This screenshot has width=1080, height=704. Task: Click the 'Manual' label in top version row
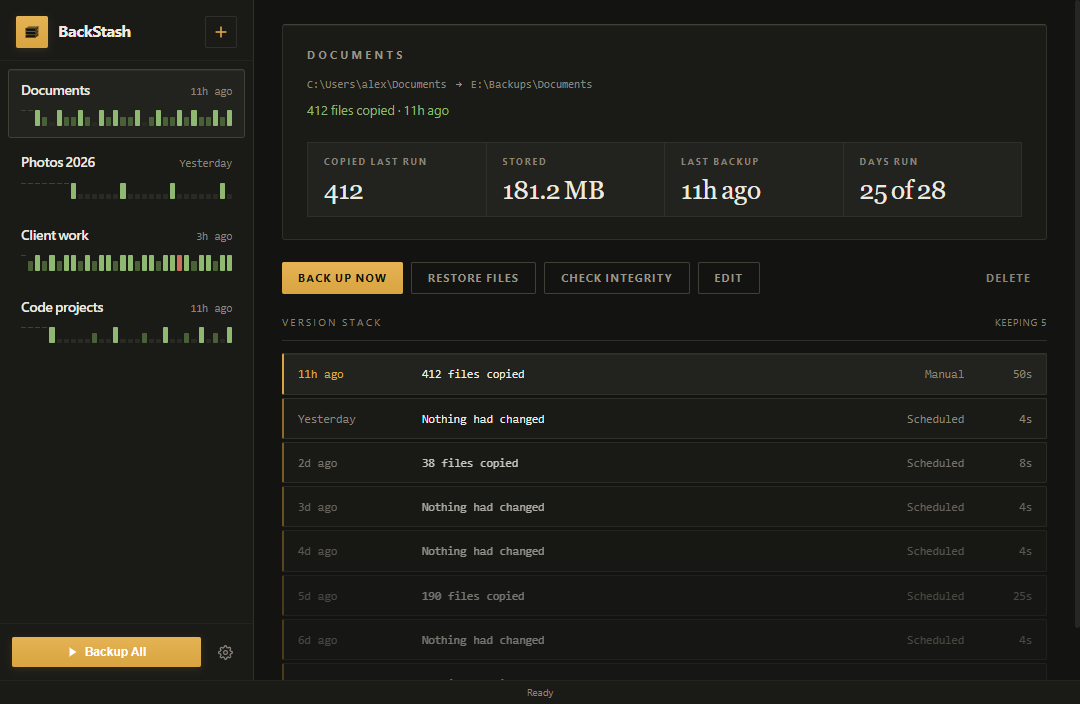tap(944, 374)
